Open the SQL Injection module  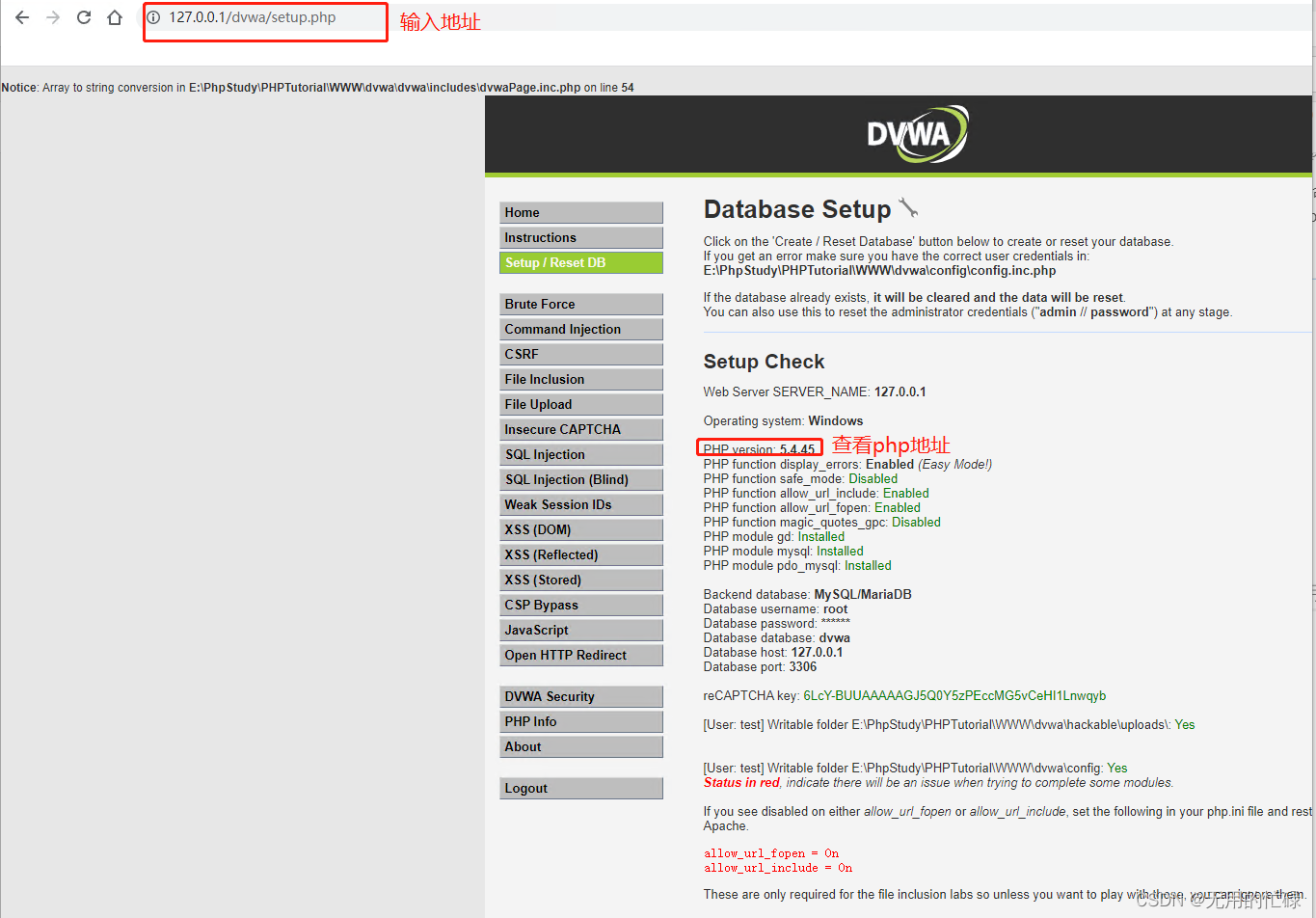[581, 454]
